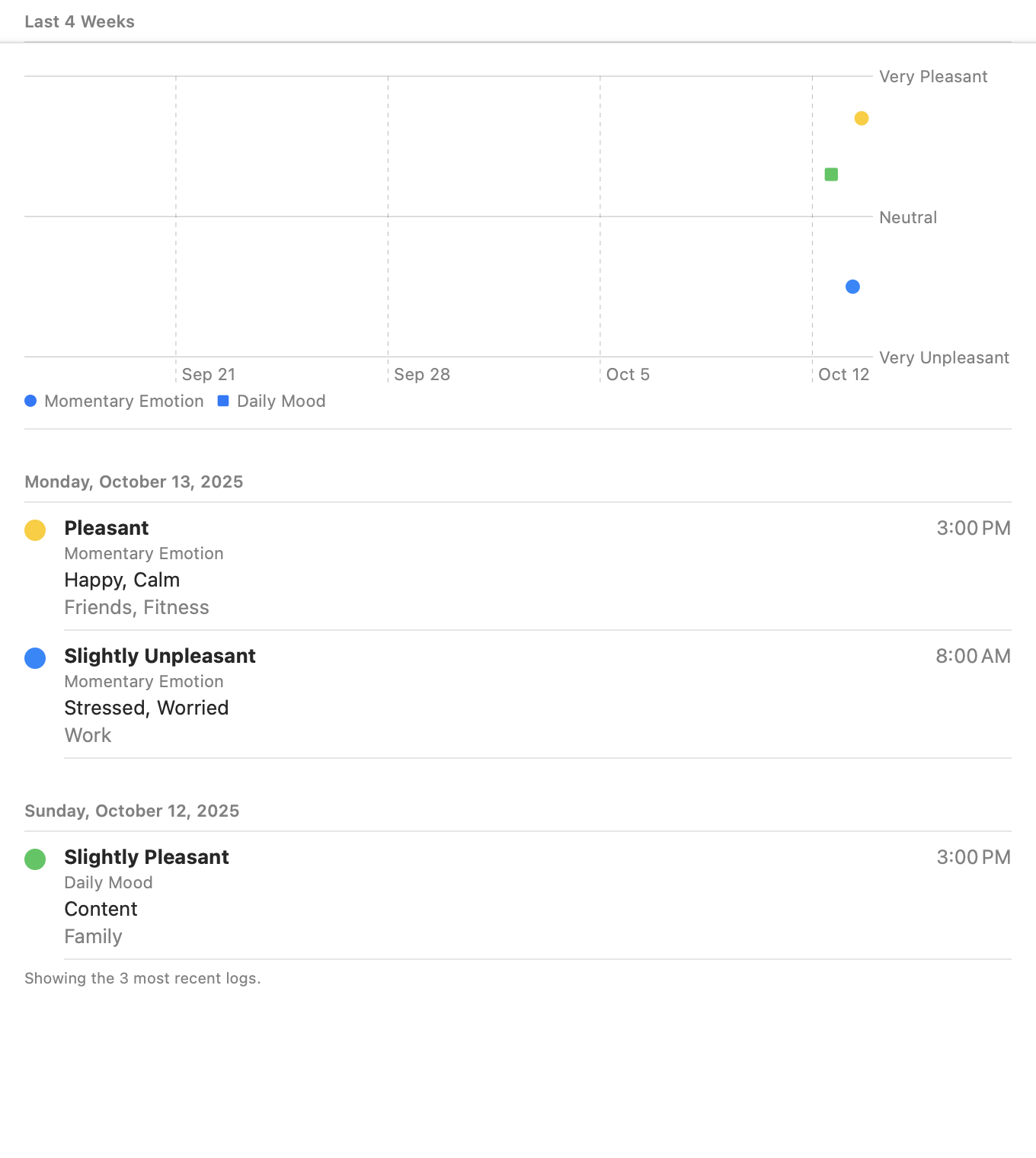Screen dimensions: 1036x1158
Task: Click the Last 4 Weeks heading
Action: click(79, 21)
